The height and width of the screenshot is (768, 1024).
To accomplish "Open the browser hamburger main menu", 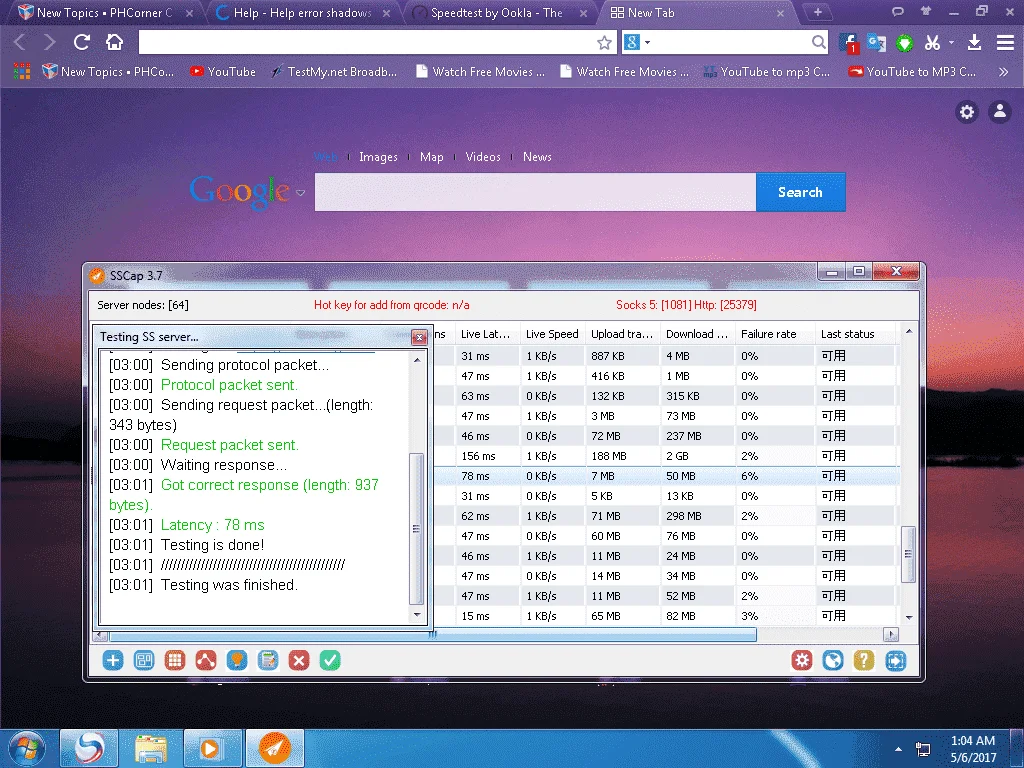I will [1005, 43].
